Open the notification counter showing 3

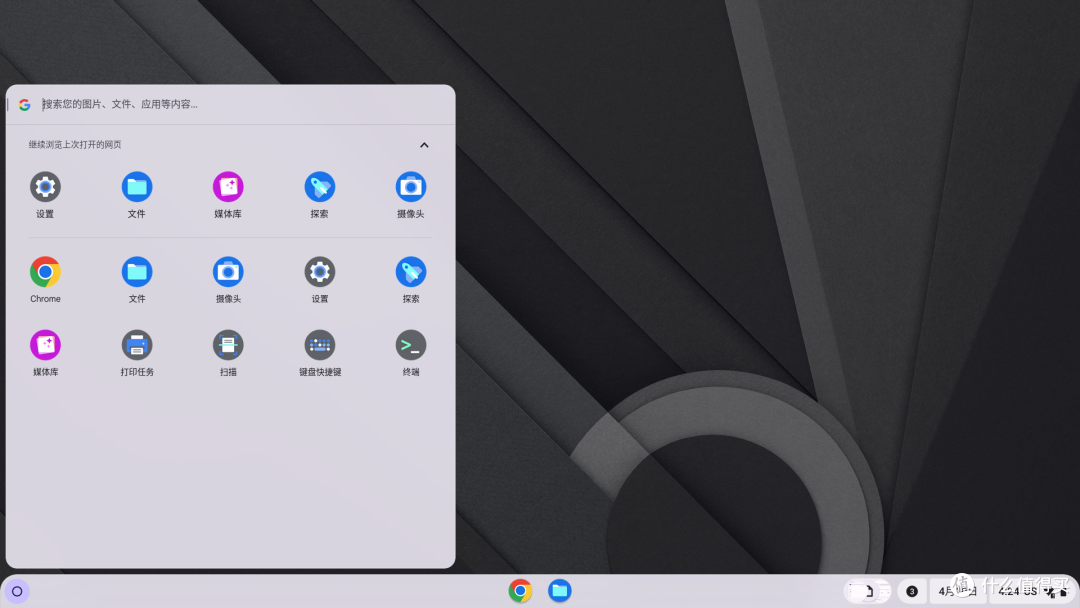912,591
